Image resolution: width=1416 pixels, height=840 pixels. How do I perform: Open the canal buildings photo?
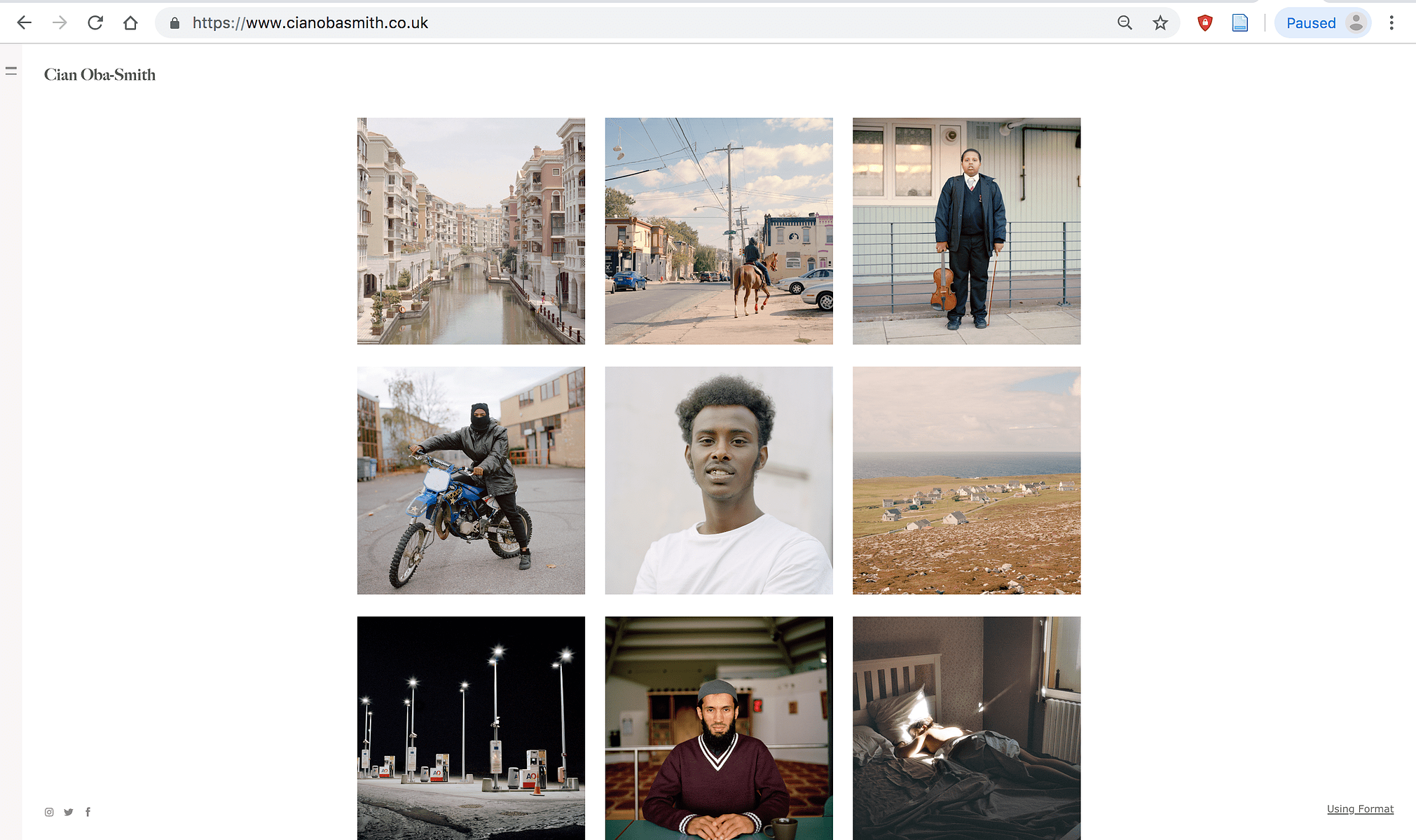pyautogui.click(x=471, y=231)
